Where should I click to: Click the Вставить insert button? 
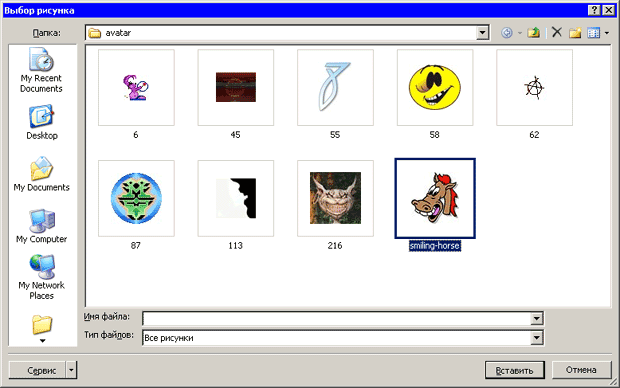click(x=515, y=371)
